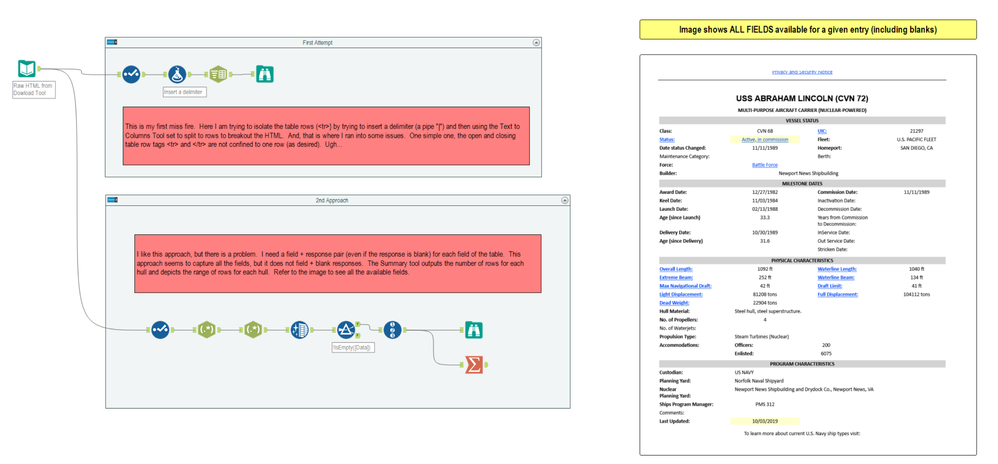The height and width of the screenshot is (464, 998).
Task: Select the RegEx tool feeding the Multi-Row Formula tool
Action: point(253,330)
